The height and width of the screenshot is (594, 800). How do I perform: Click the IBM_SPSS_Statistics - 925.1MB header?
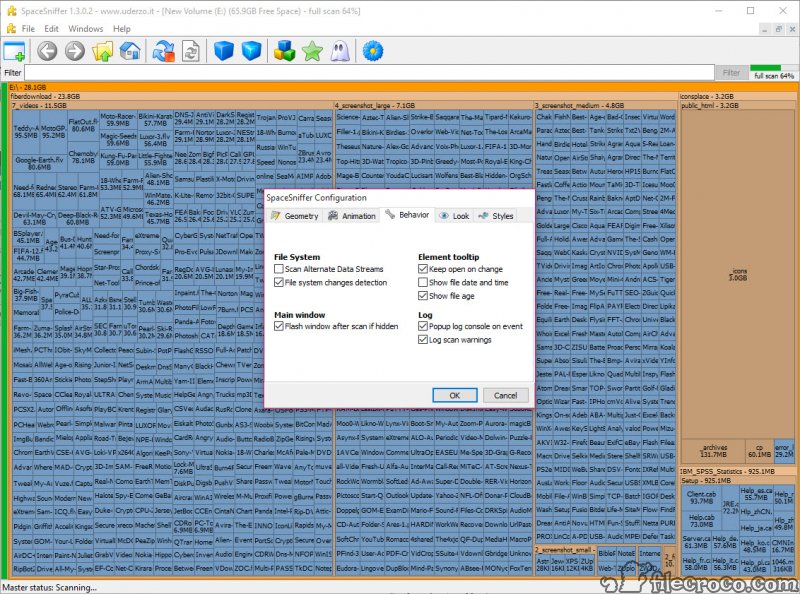point(738,471)
